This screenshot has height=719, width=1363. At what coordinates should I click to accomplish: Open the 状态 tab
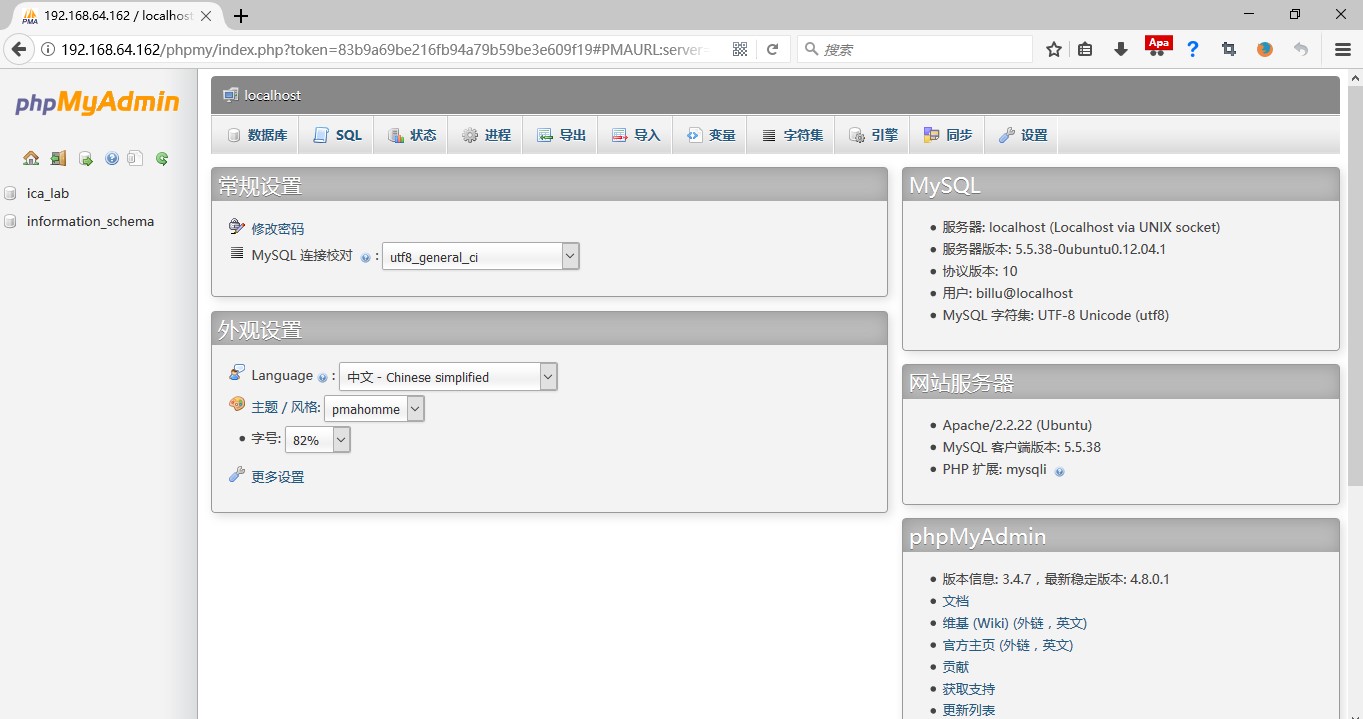(x=412, y=135)
